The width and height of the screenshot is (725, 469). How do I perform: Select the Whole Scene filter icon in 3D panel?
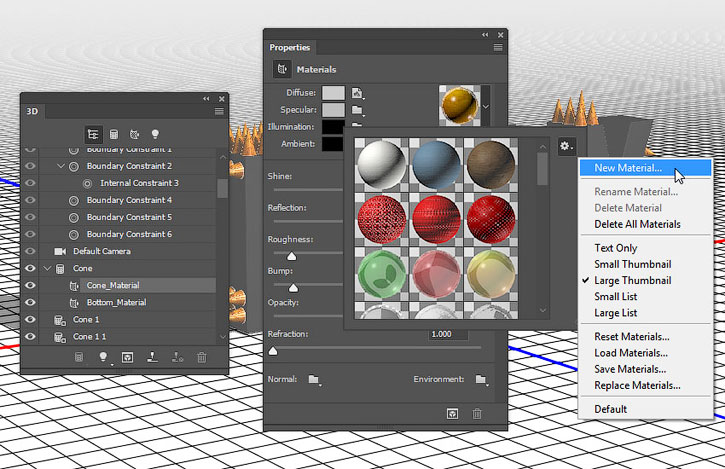coord(93,134)
